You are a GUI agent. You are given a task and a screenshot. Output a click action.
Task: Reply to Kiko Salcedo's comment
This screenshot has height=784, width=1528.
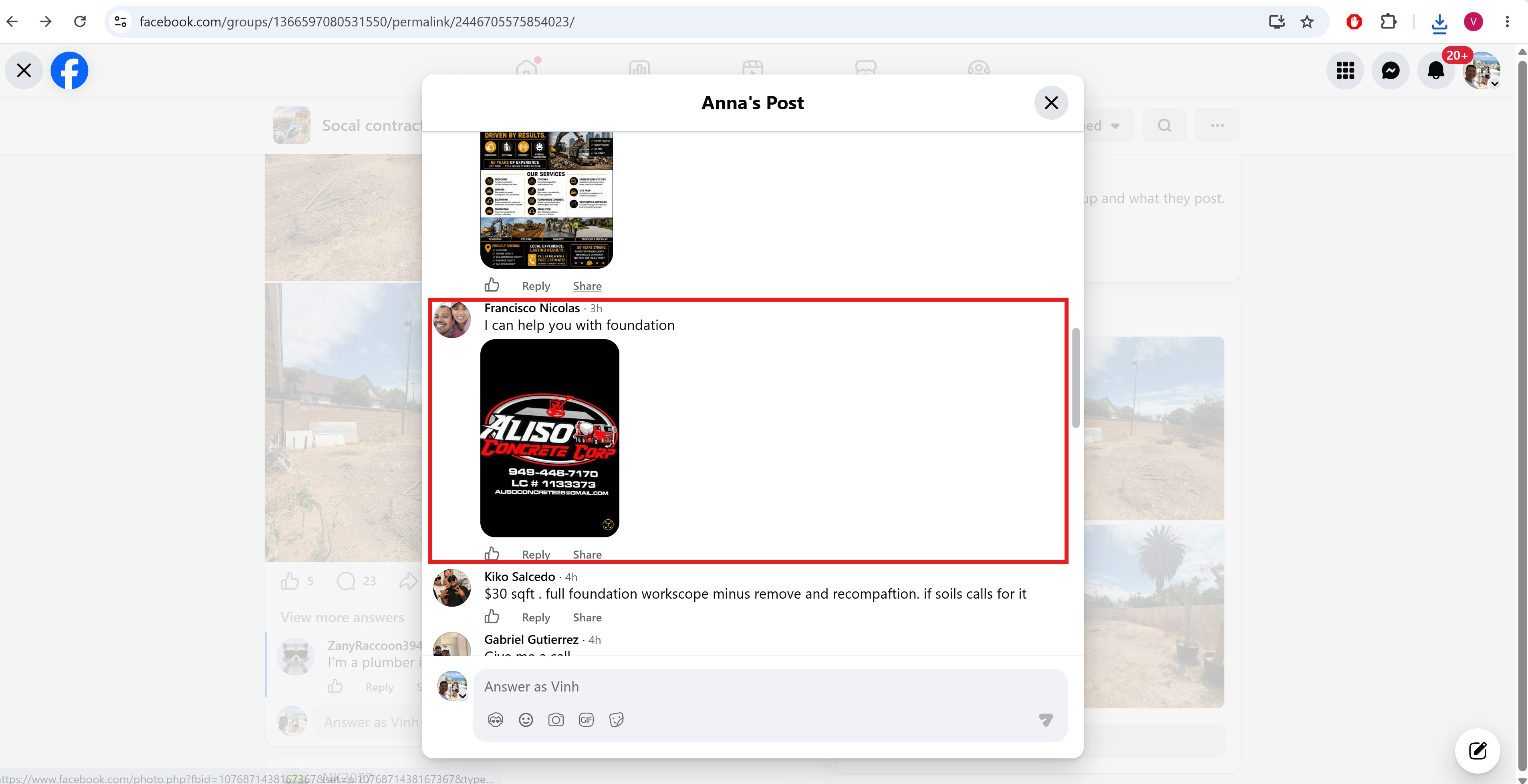[x=536, y=617]
